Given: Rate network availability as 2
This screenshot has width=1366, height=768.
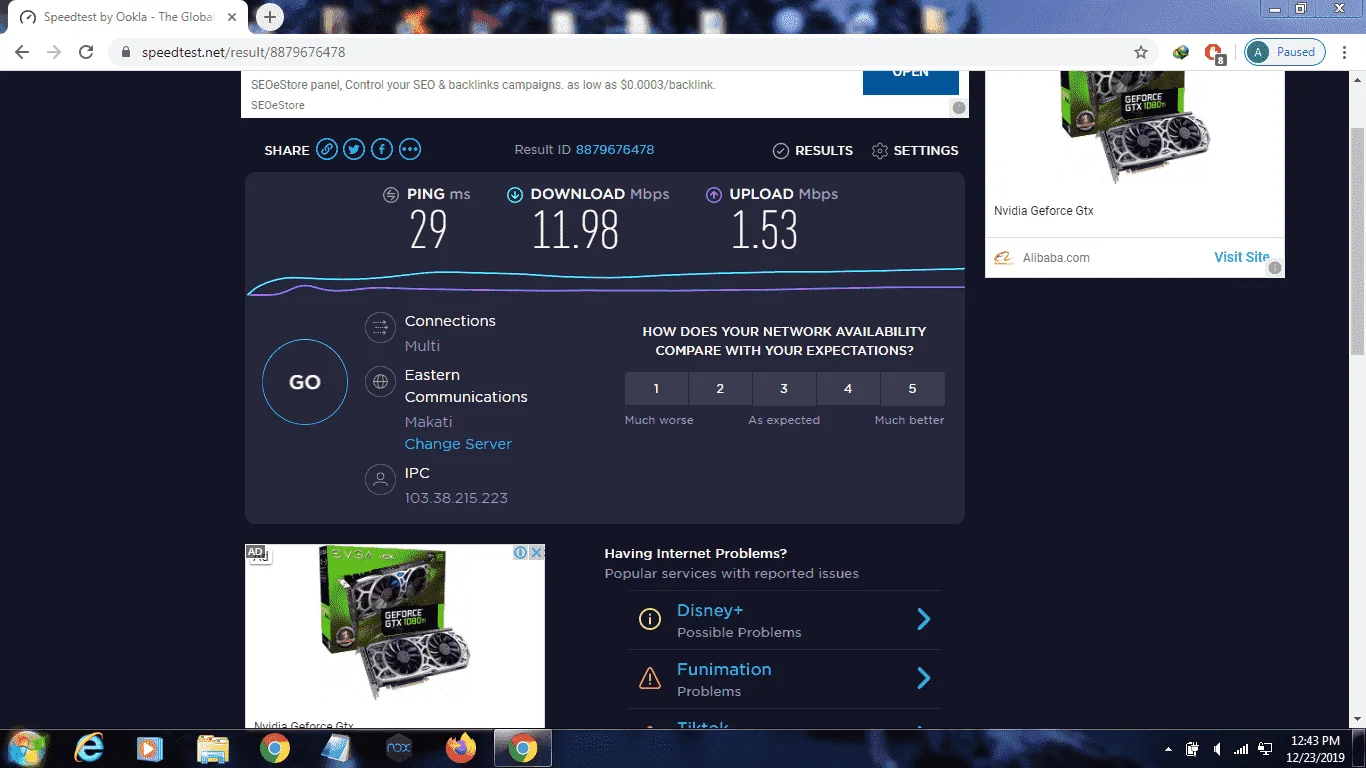Looking at the screenshot, I should click(x=720, y=388).
